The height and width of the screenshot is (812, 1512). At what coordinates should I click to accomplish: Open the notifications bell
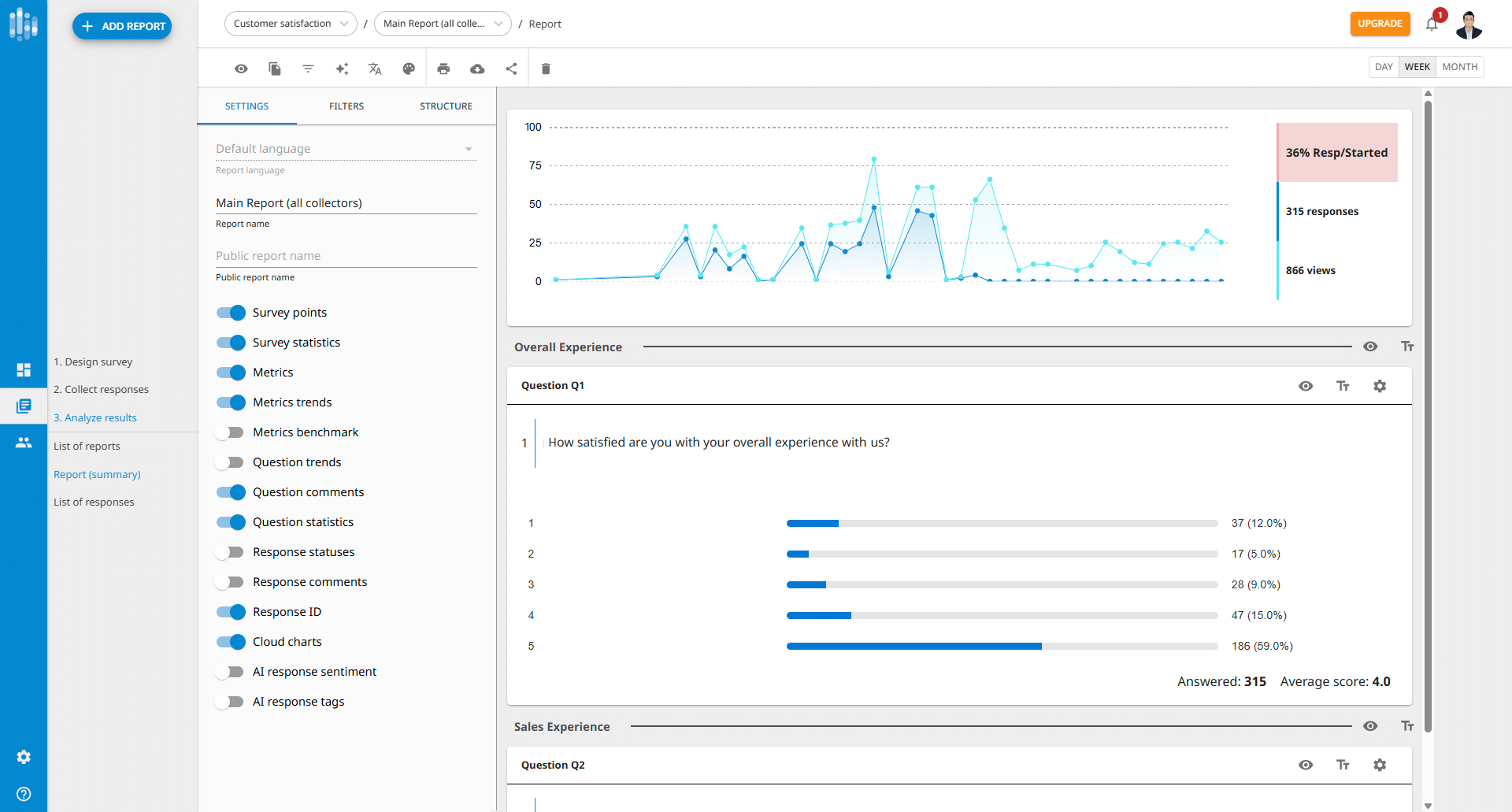[1432, 24]
